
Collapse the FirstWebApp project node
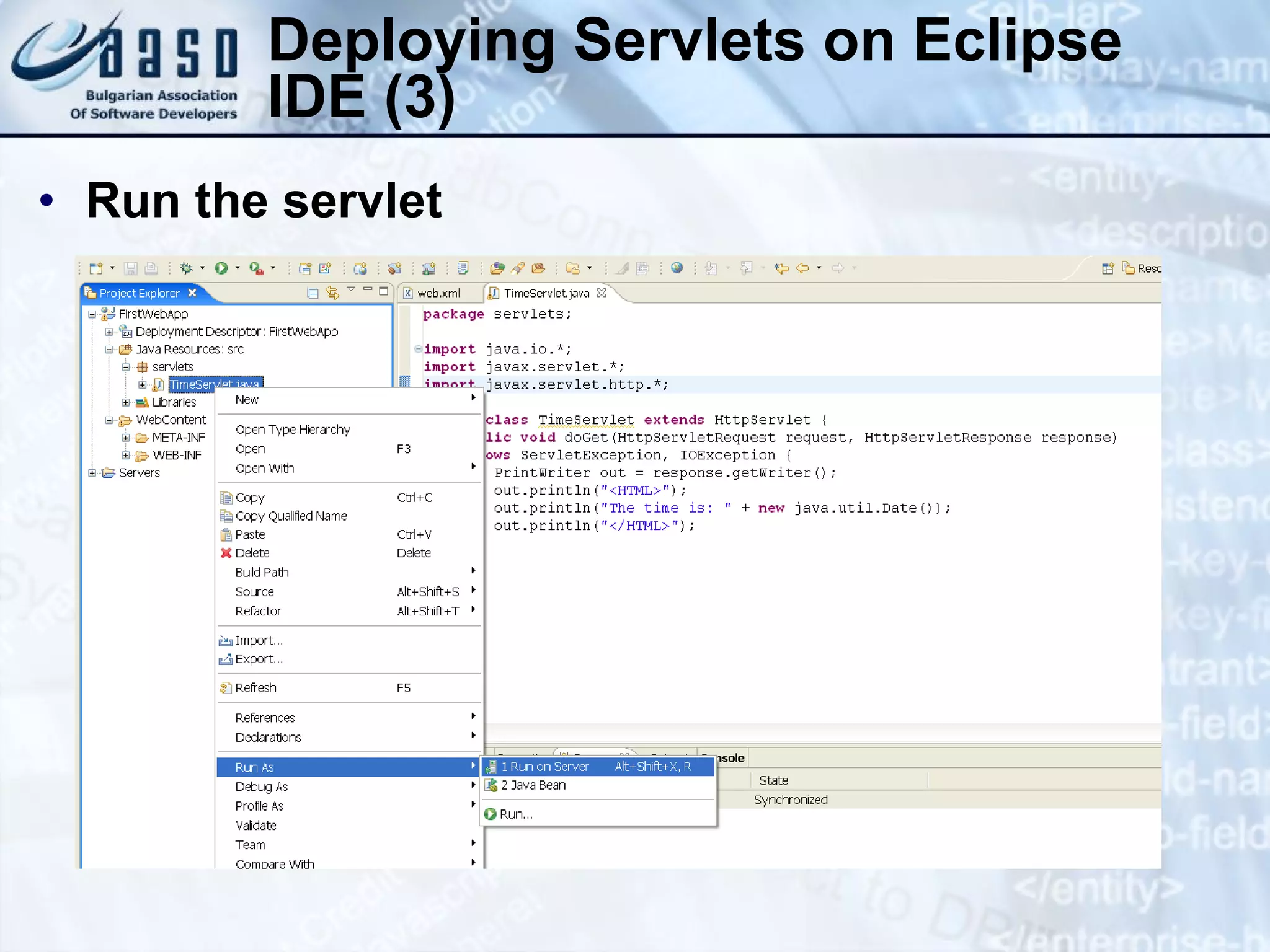[x=92, y=314]
